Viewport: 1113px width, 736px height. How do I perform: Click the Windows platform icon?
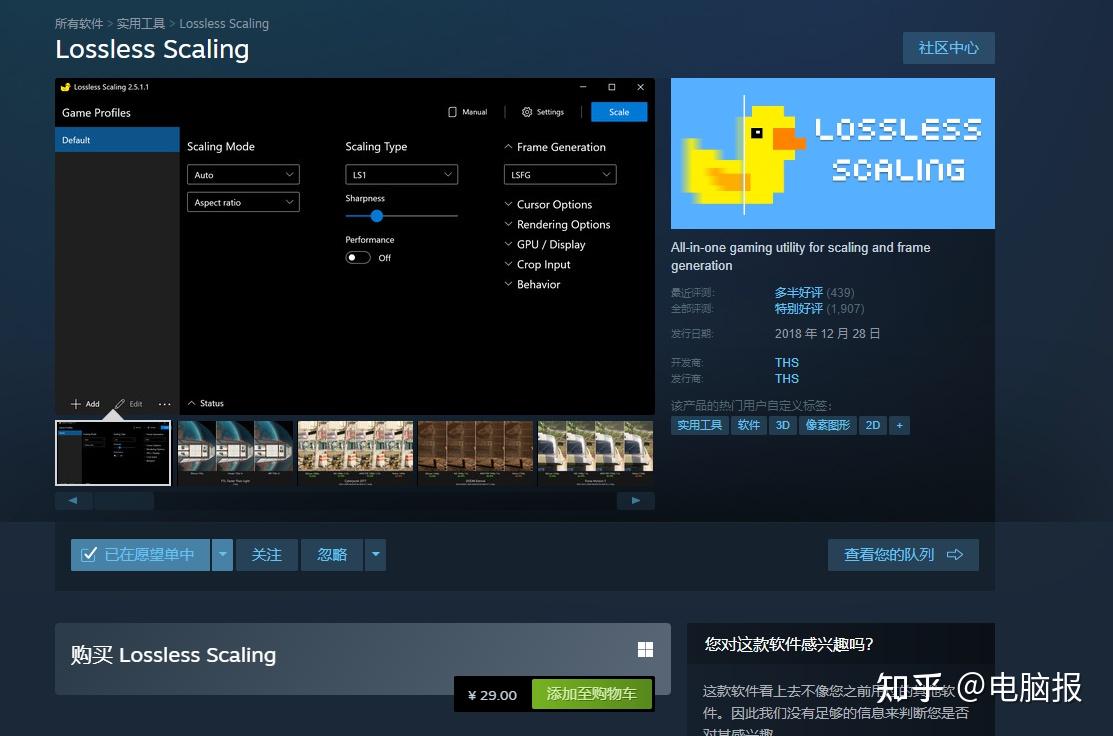pos(645,649)
